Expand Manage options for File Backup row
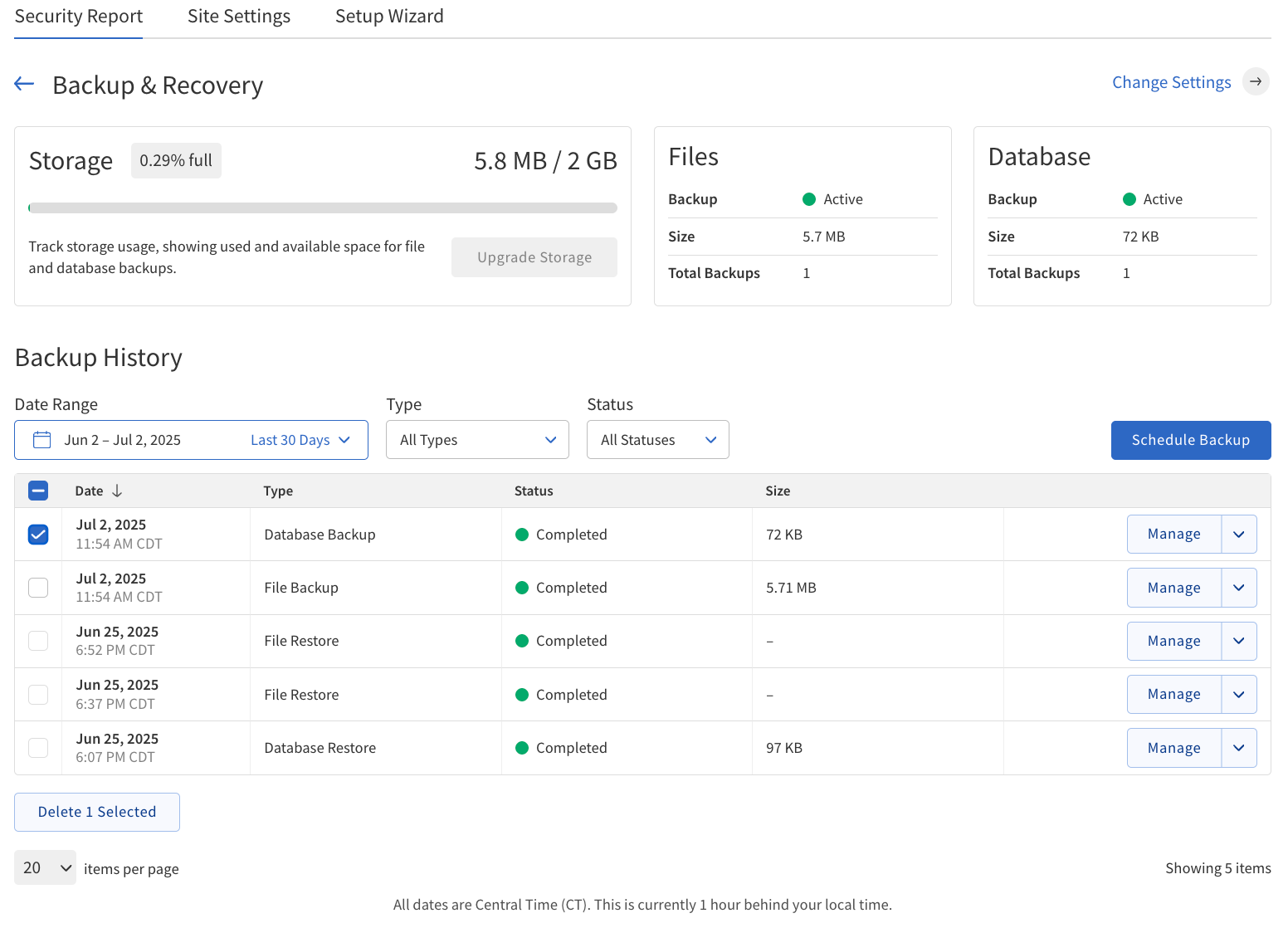The height and width of the screenshot is (928, 1288). [x=1239, y=588]
